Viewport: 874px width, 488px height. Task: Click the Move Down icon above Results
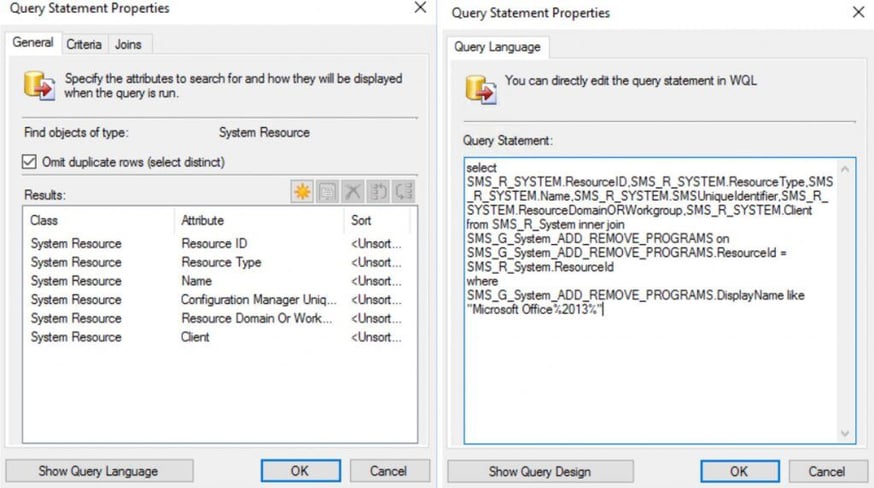coord(404,192)
